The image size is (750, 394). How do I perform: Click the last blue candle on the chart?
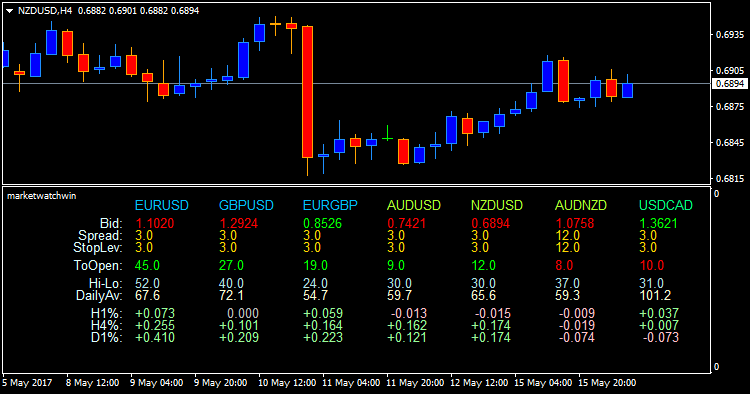coord(628,90)
